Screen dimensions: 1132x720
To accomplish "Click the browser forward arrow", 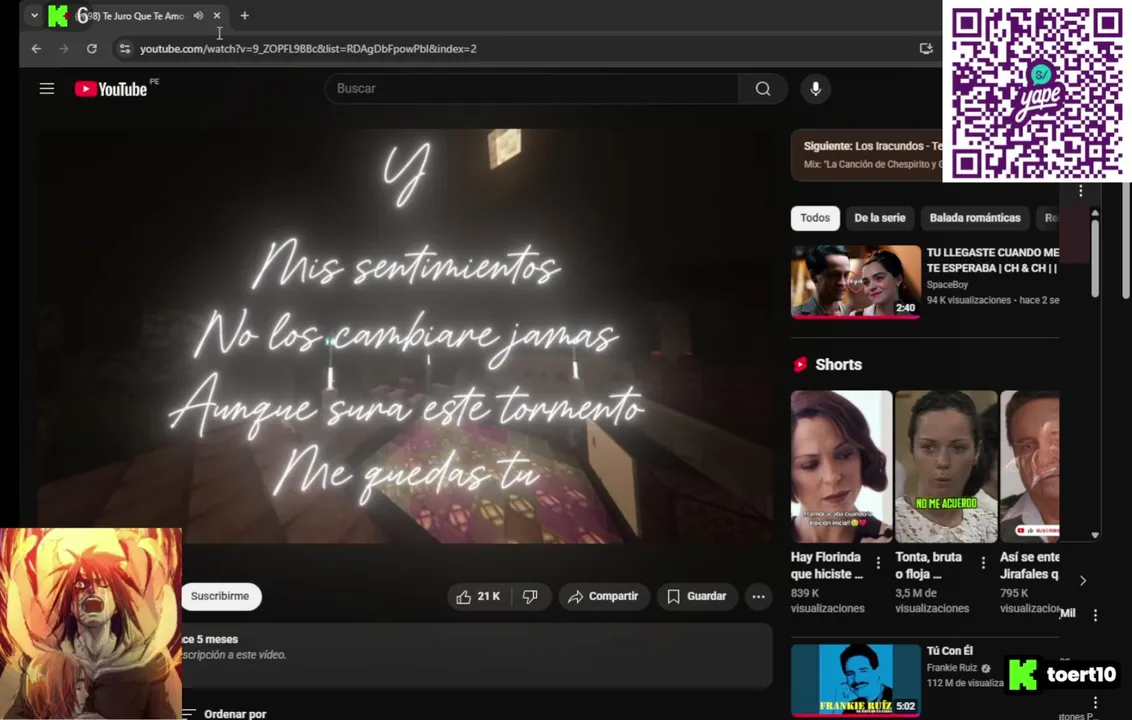I will pyautogui.click(x=64, y=48).
